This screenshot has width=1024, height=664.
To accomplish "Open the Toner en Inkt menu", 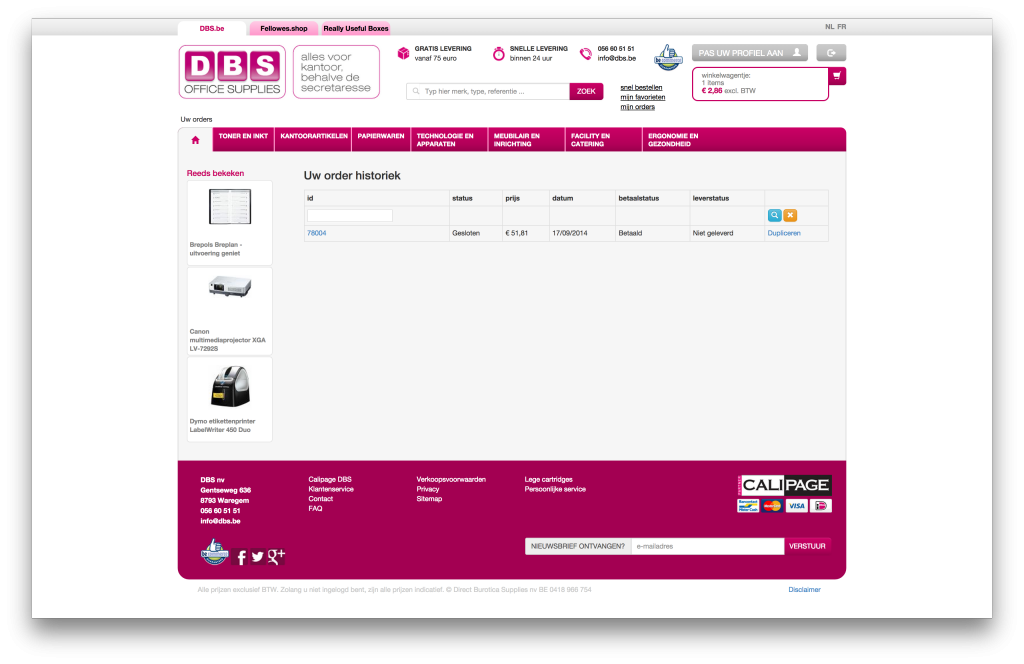I will point(243,136).
